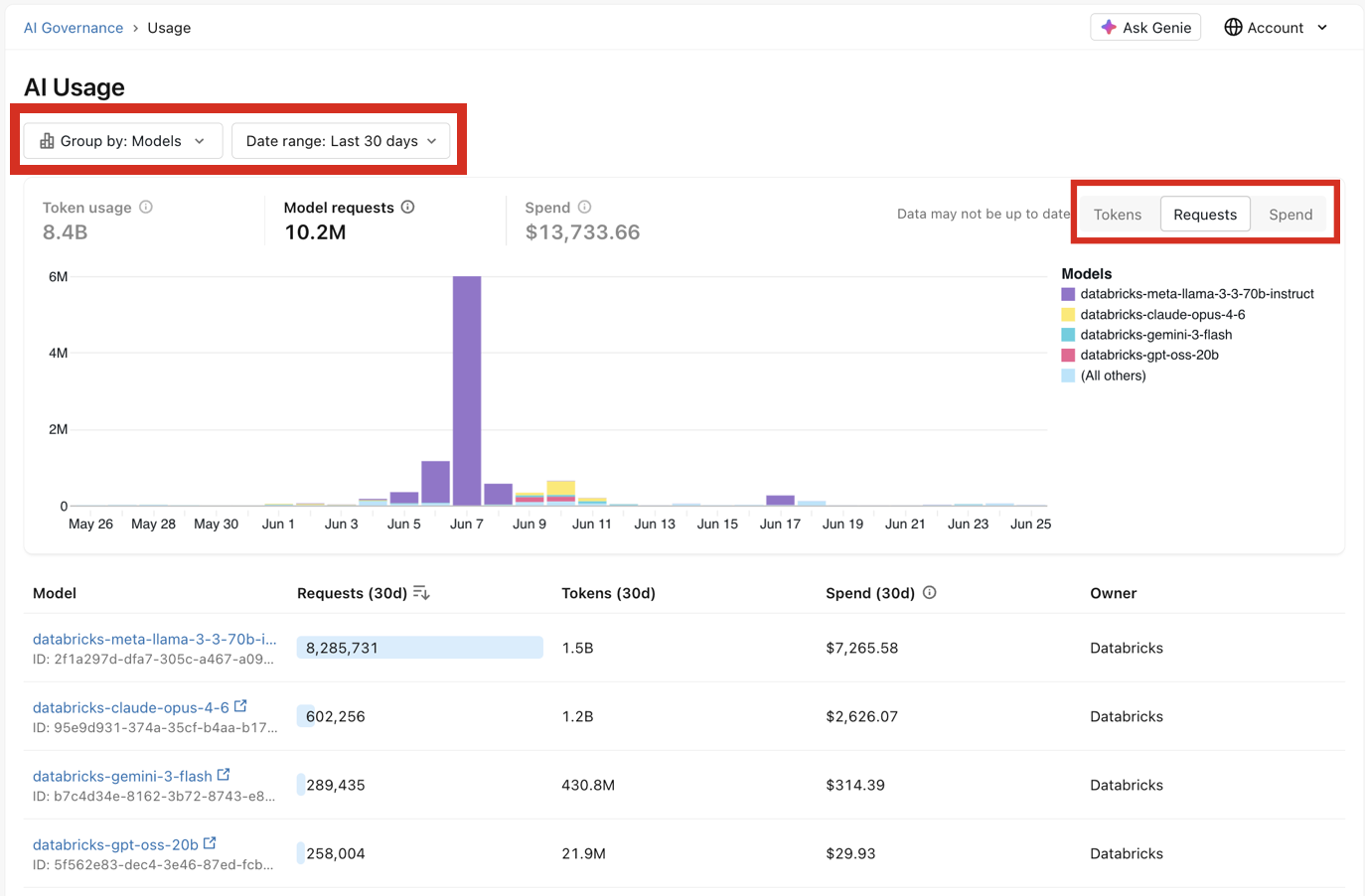The width and height of the screenshot is (1365, 896).
Task: Switch the chart to the Tokens tab
Action: pos(1118,215)
